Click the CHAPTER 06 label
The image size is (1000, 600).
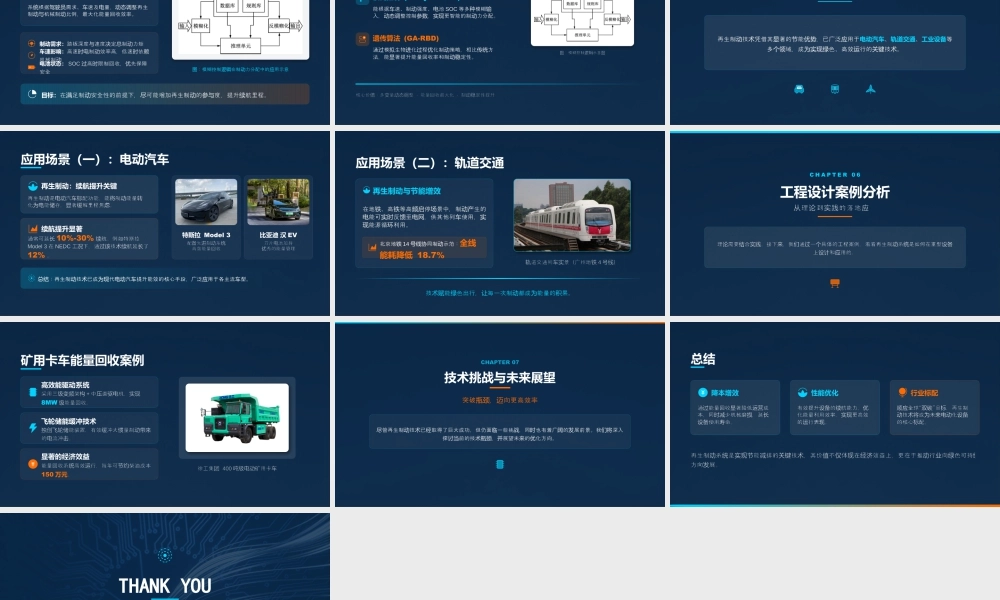(835, 174)
